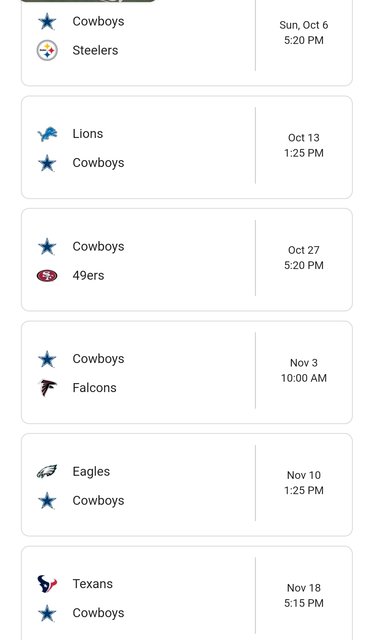373x640 pixels.
Task: Open the Steelers team name link
Action: [x=95, y=51]
